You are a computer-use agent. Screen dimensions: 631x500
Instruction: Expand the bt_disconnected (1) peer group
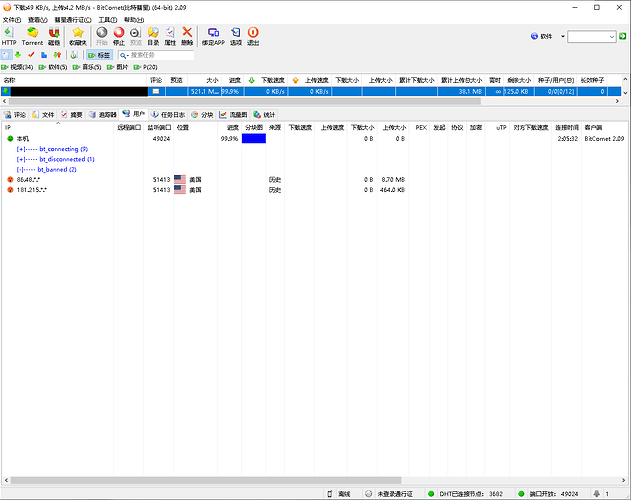[x=22, y=159]
